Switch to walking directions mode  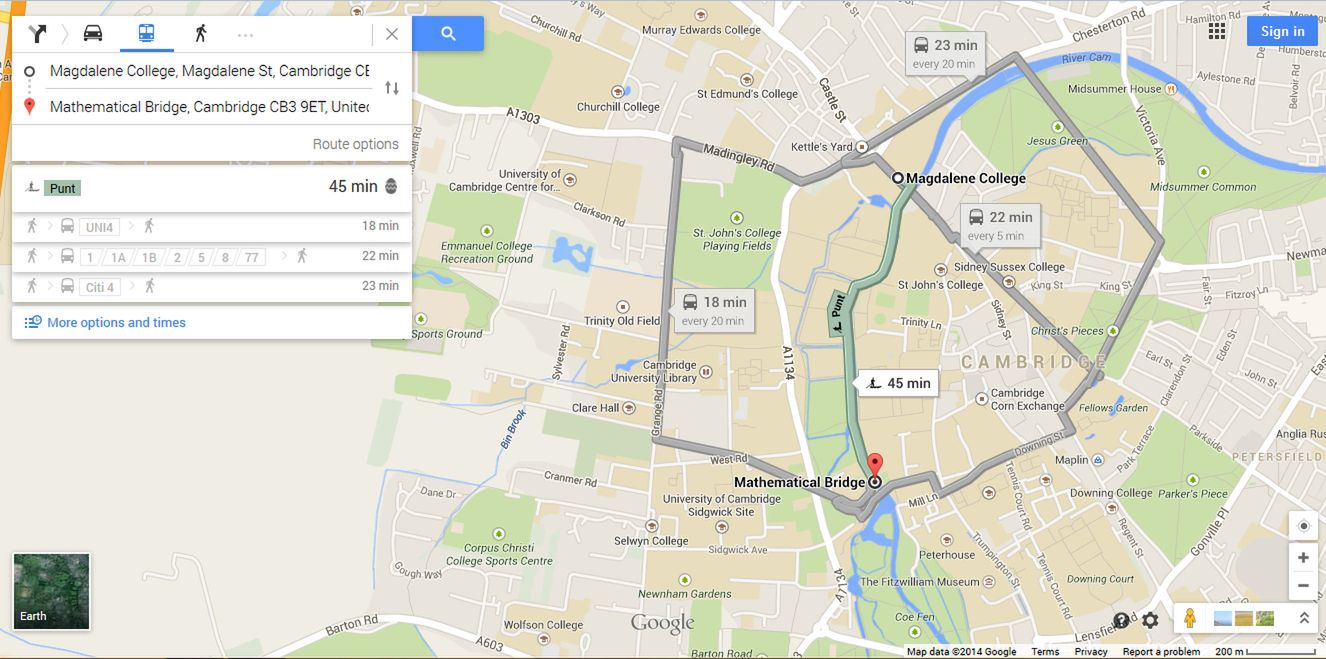201,33
